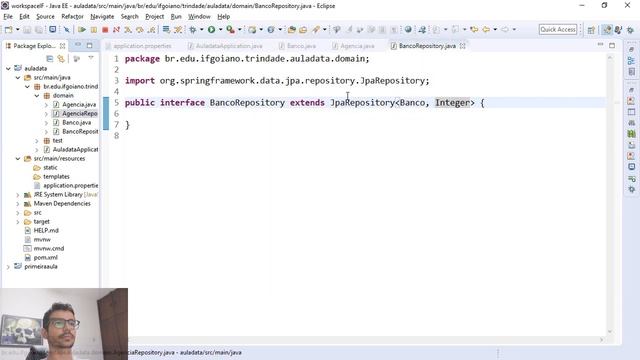Toggle Link with Editor in Package Explorer
Image resolution: width=640 pixels, height=360 pixels.
coord(61,59)
